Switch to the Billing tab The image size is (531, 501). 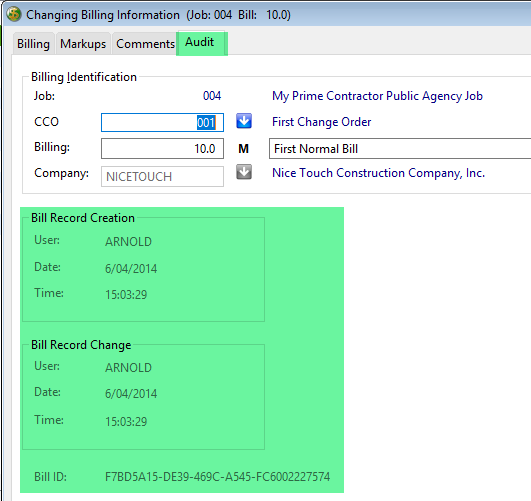(x=33, y=44)
